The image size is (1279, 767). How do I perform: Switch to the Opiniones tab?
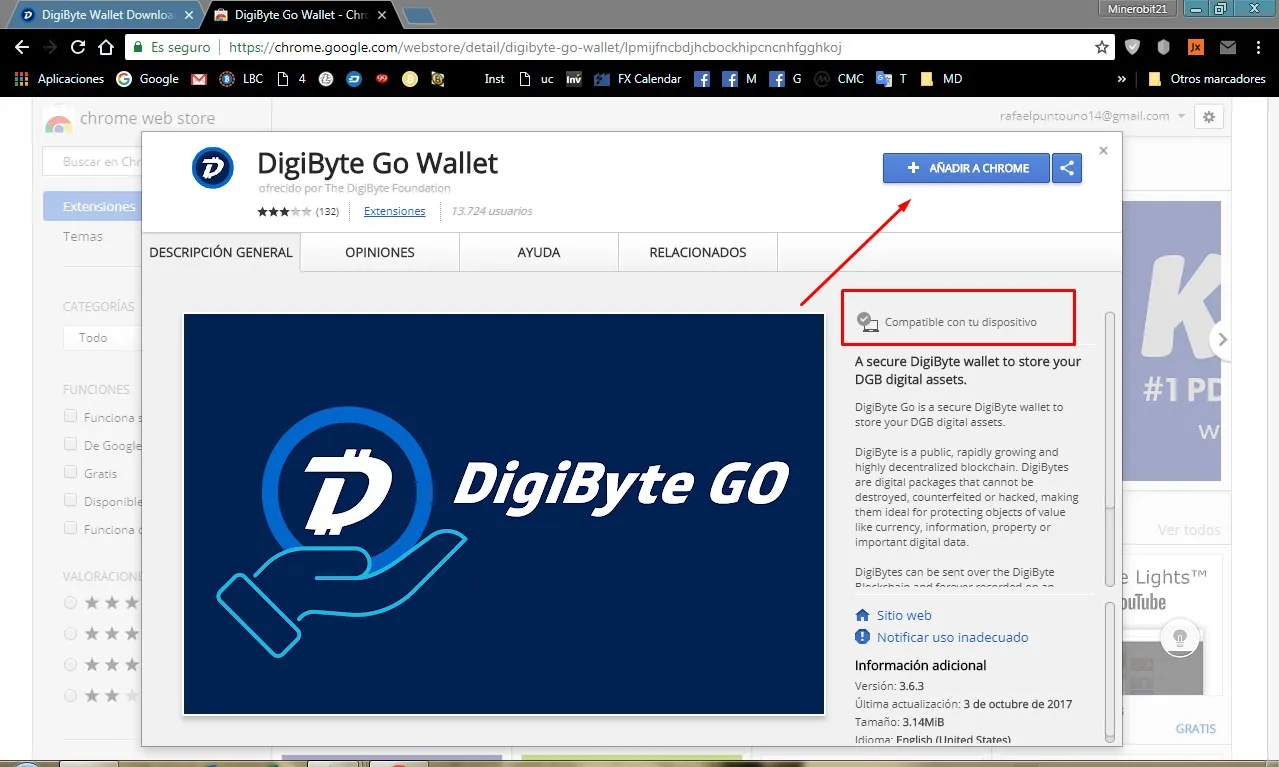pyautogui.click(x=380, y=252)
